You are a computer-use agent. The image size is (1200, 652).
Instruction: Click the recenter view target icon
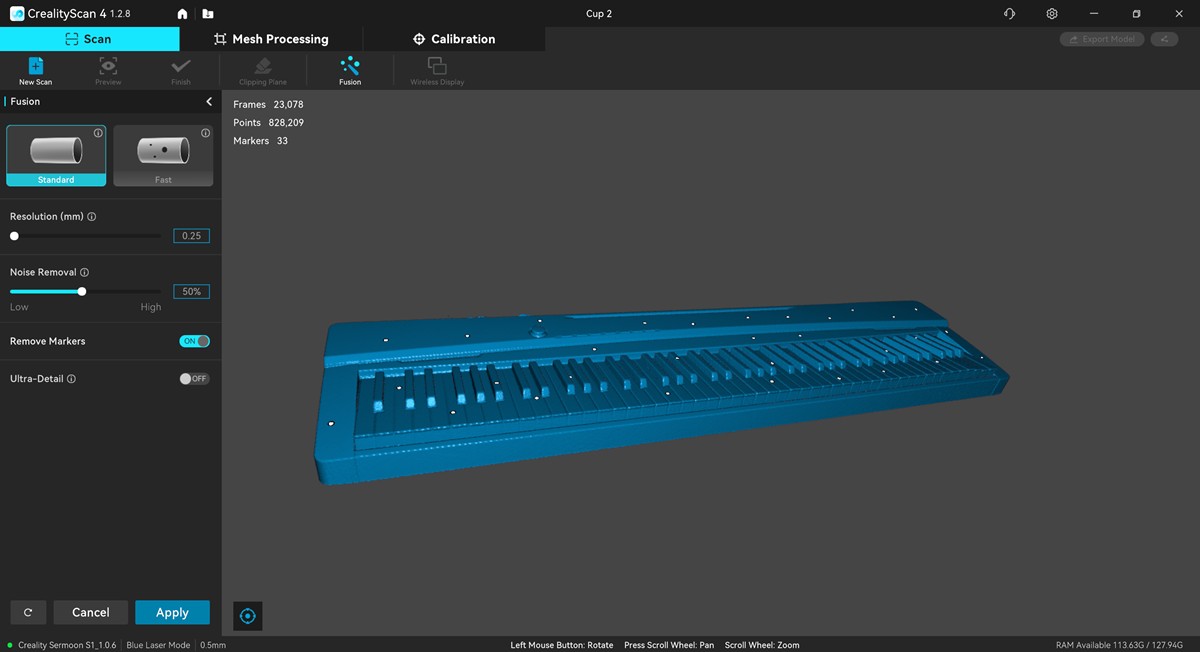tap(248, 616)
